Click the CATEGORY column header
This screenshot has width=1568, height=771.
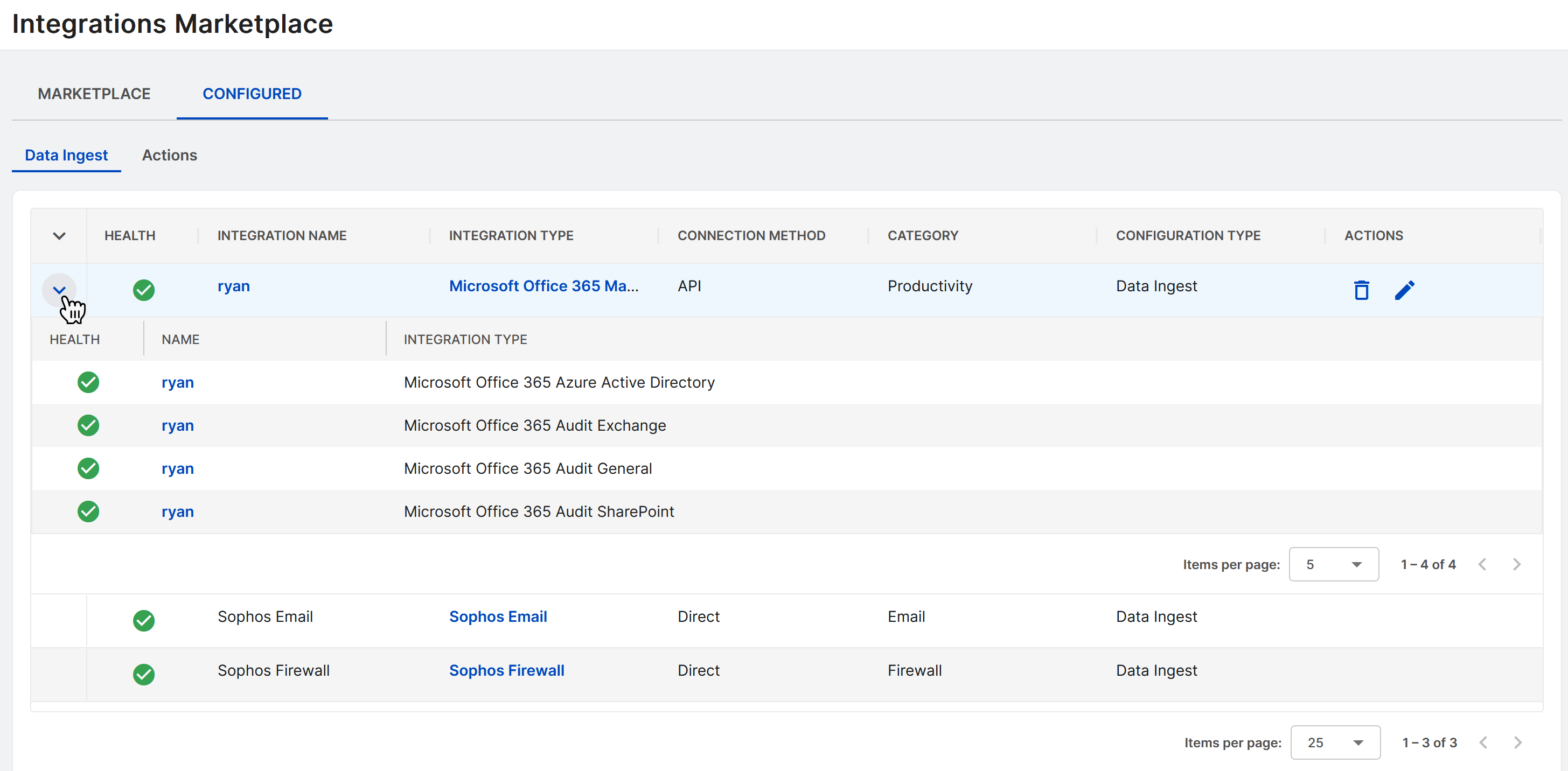tap(923, 235)
